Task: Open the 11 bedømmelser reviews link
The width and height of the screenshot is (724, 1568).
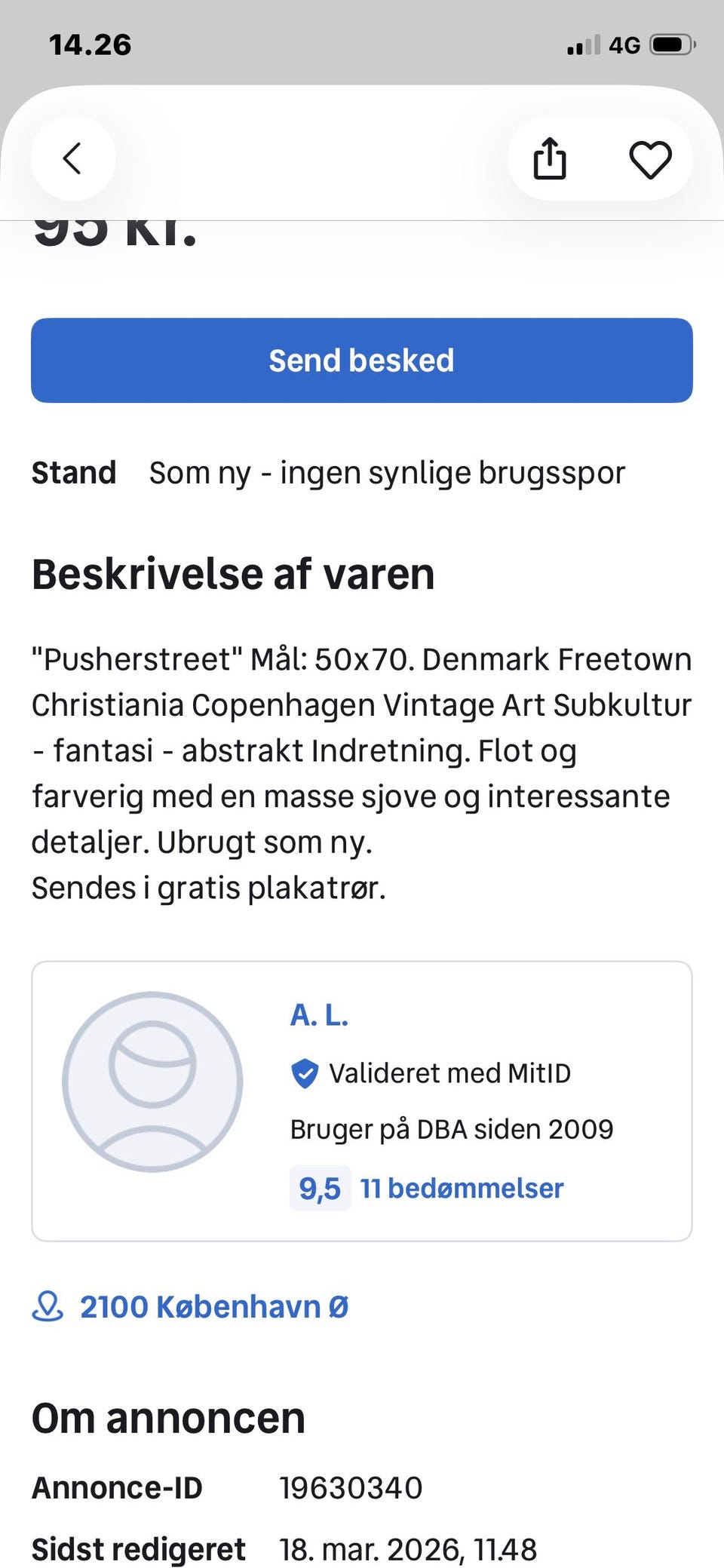Action: [462, 1189]
